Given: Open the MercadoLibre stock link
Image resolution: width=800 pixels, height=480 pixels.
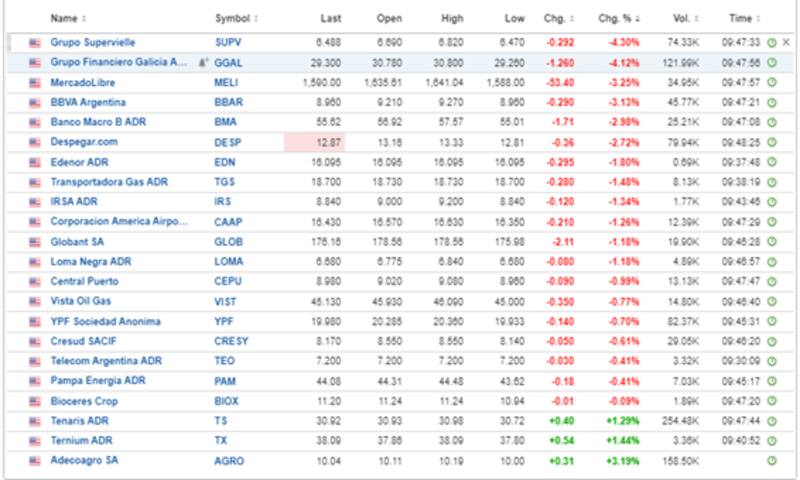Looking at the screenshot, I should pos(80,82).
